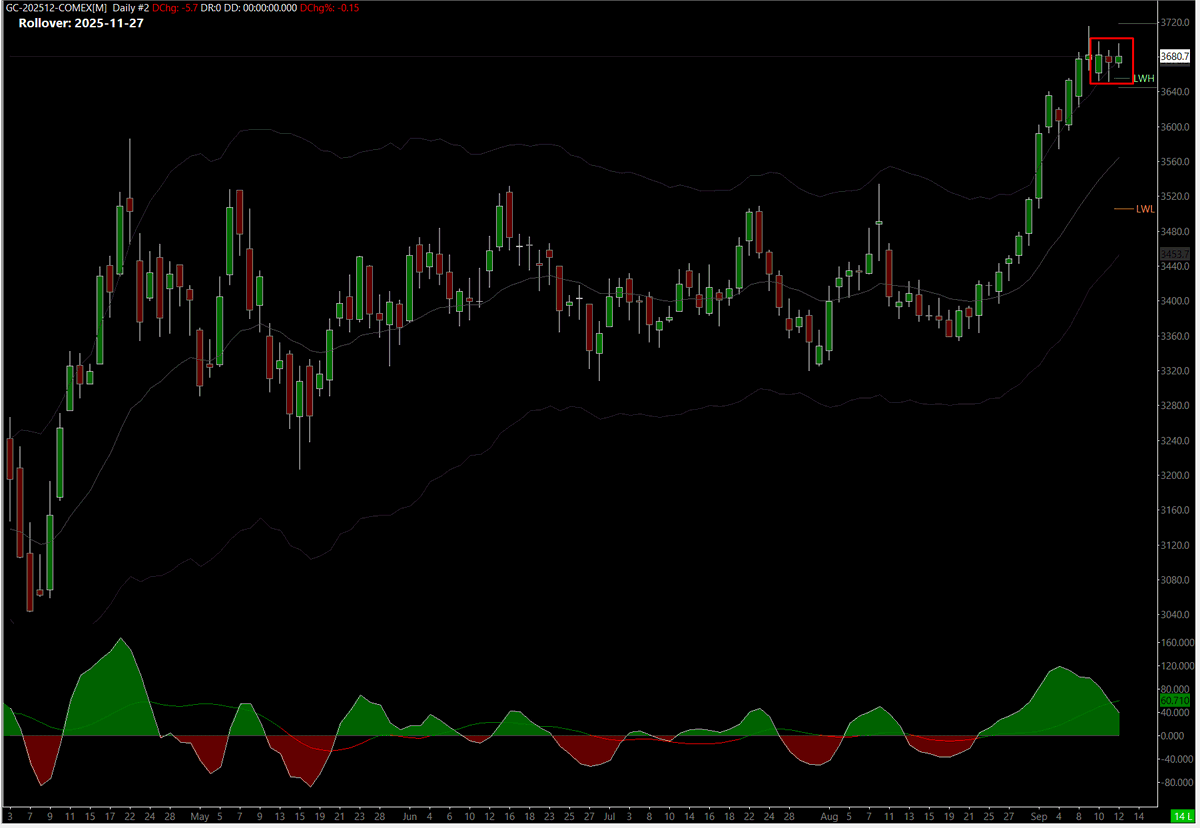Click the 3200.0 price scale value

pos(1175,476)
